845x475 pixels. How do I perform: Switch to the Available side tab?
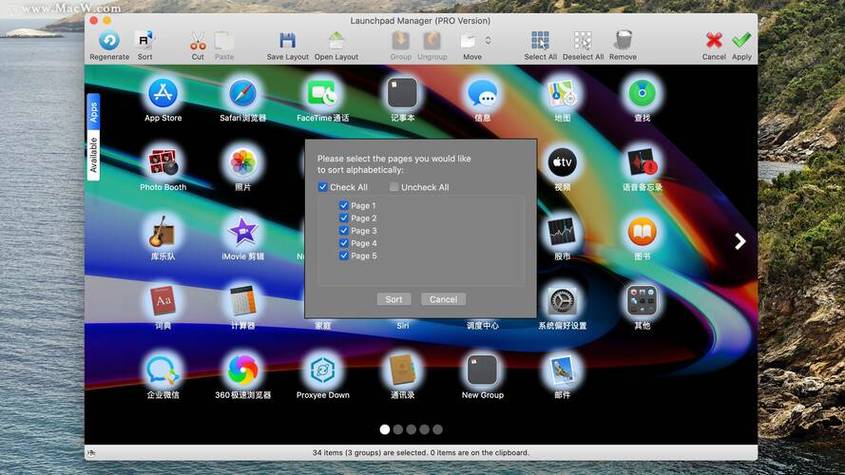click(x=93, y=155)
